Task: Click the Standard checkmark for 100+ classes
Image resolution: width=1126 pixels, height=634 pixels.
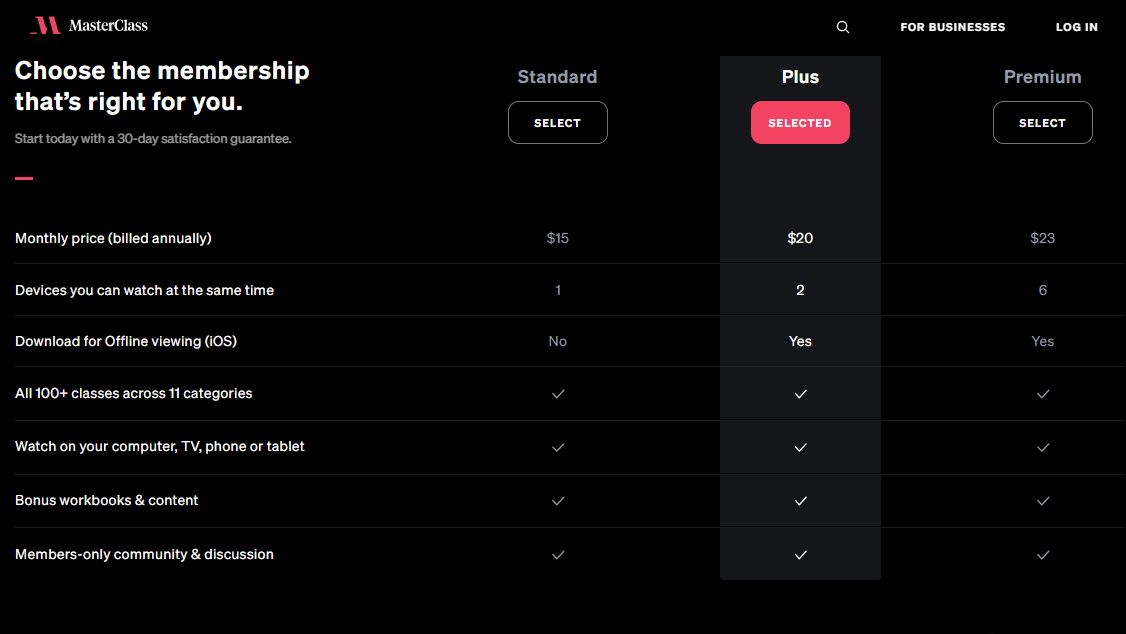Action: (557, 394)
